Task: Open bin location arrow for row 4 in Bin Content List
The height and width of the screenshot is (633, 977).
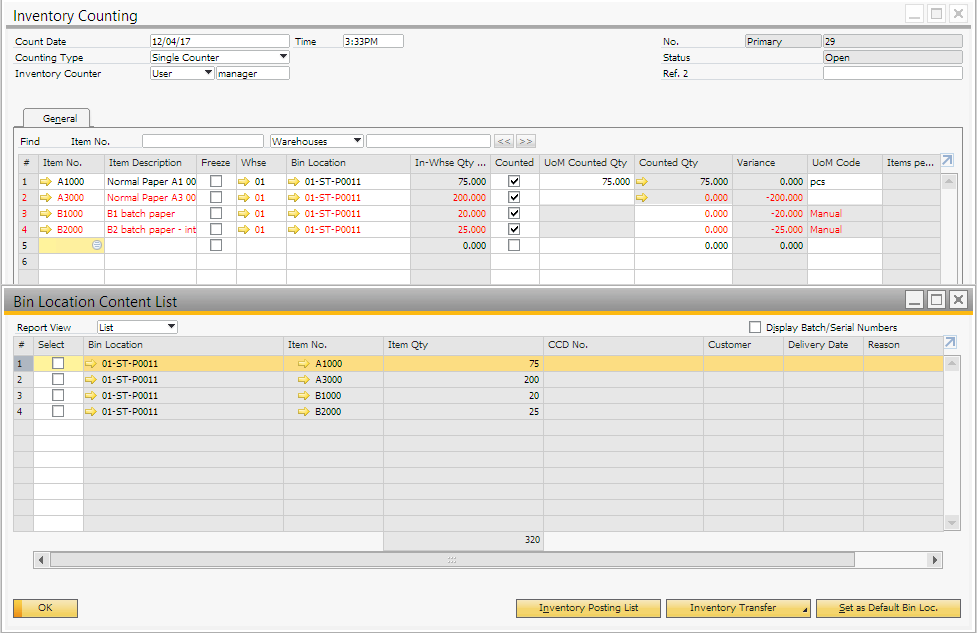Action: 92,412
